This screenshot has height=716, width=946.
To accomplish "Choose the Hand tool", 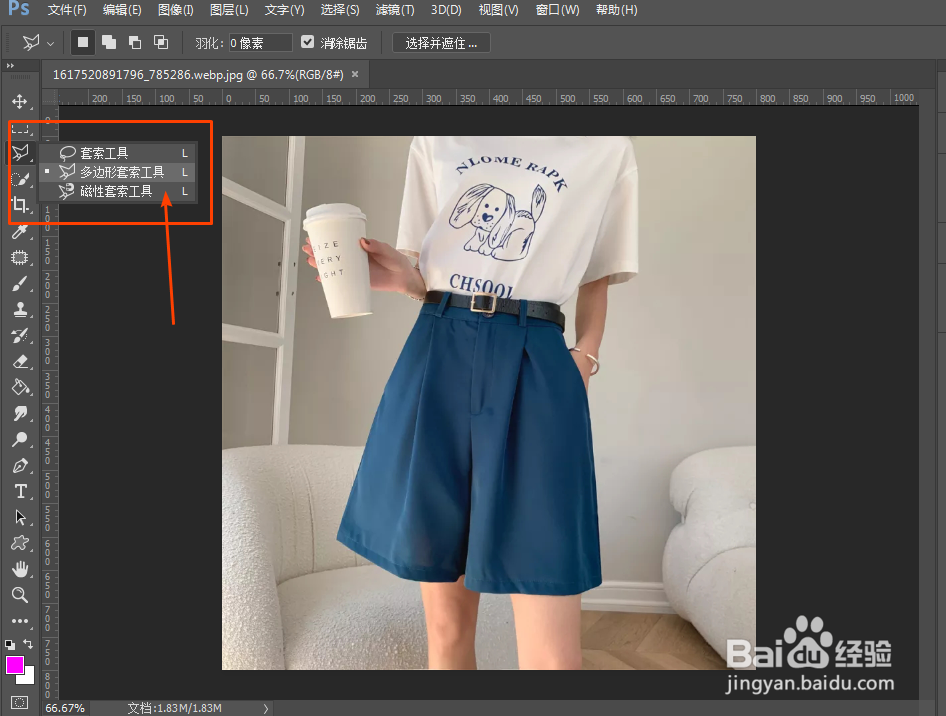I will tap(20, 569).
